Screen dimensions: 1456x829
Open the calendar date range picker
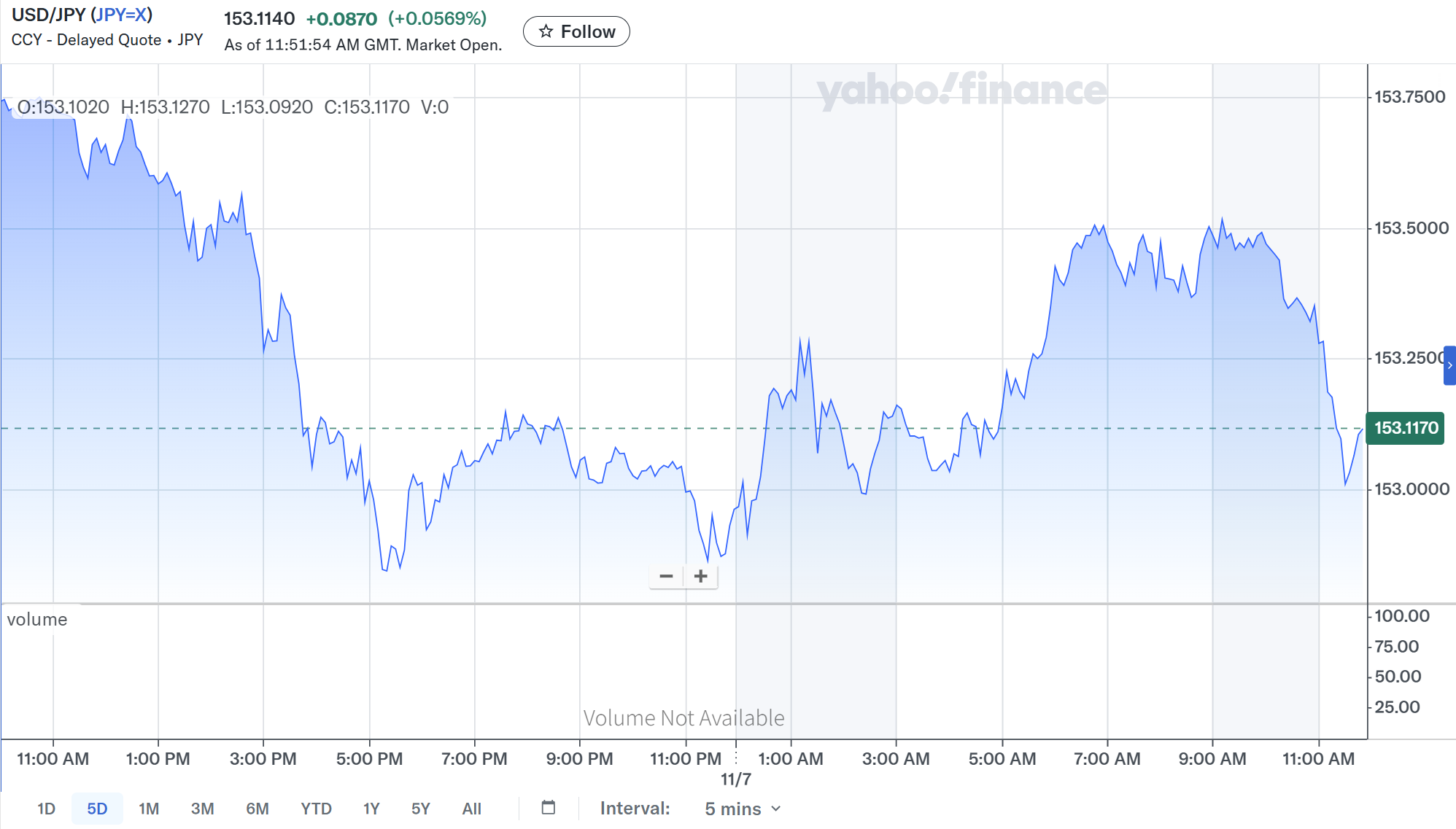(x=549, y=808)
